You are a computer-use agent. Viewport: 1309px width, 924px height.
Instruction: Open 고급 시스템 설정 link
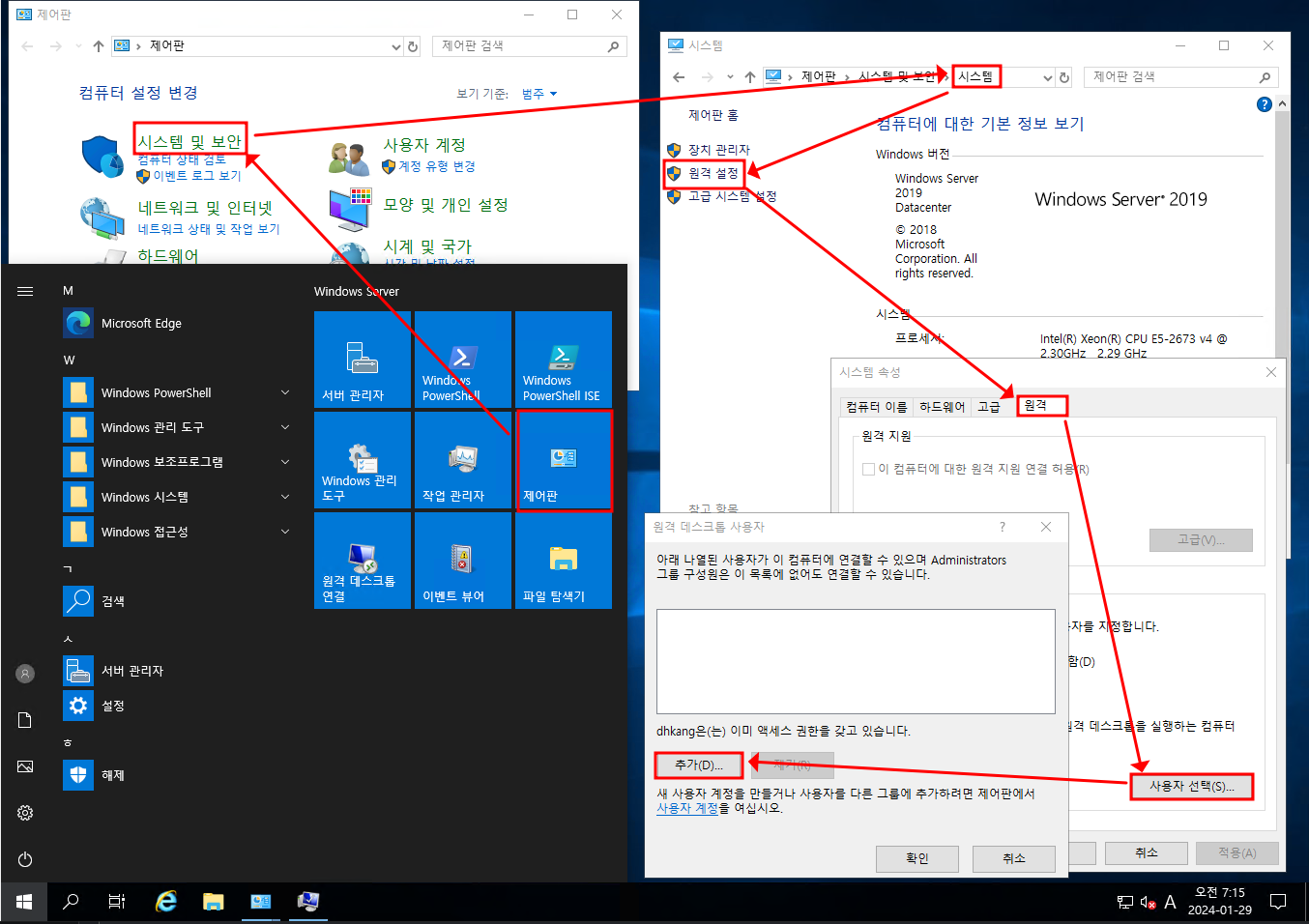(x=733, y=196)
